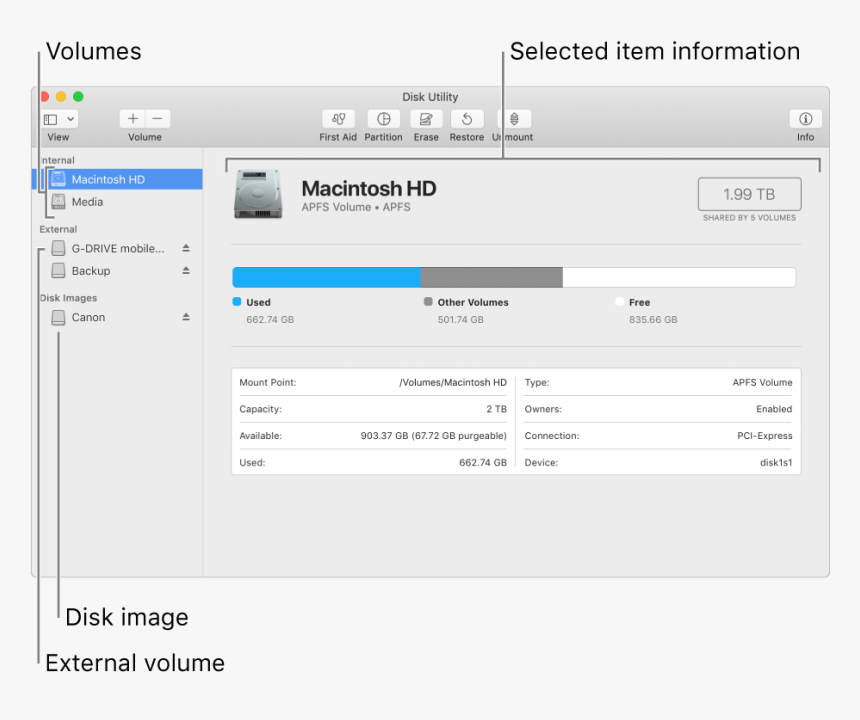Open the Info panel icon
The image size is (860, 720).
click(x=805, y=119)
